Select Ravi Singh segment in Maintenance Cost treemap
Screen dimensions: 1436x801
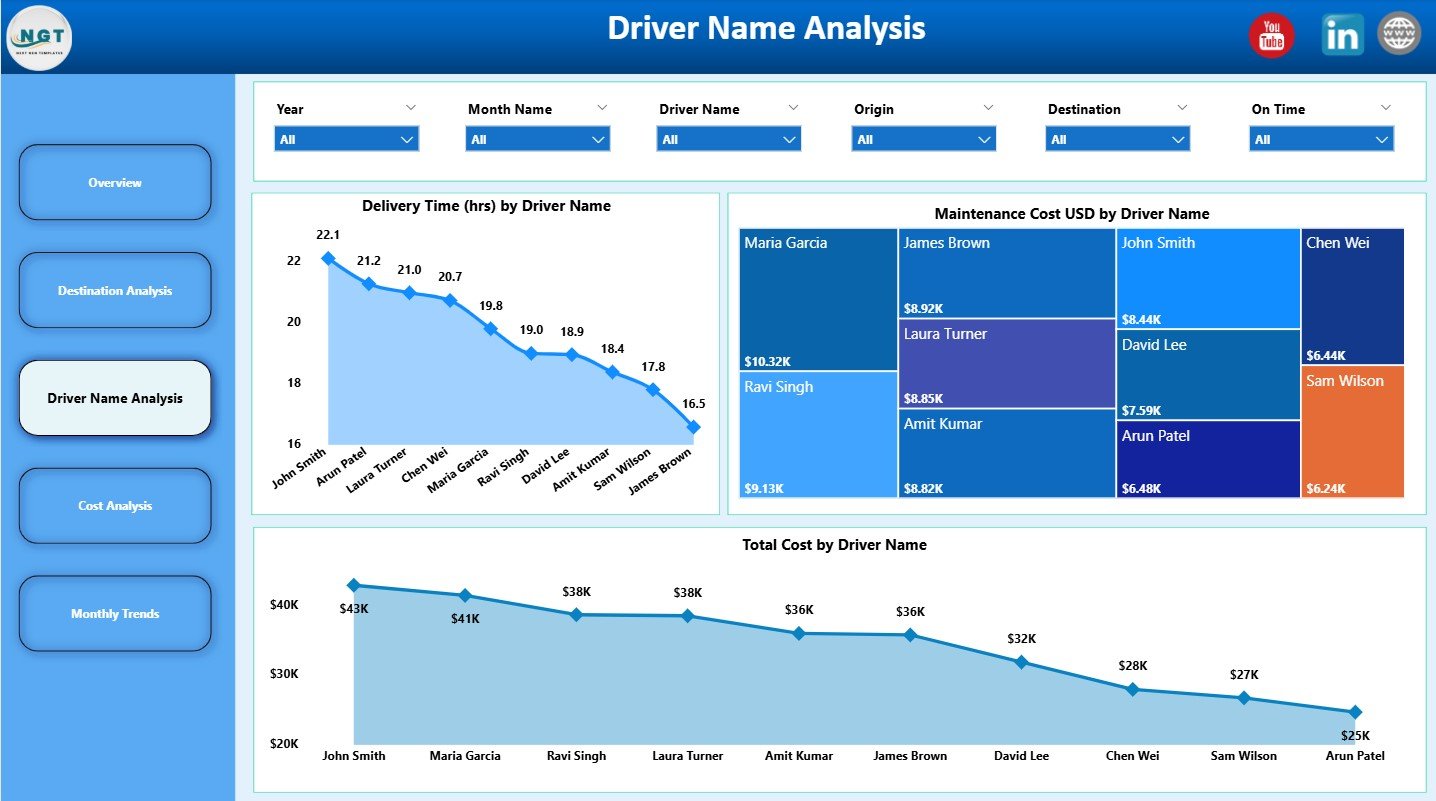(x=817, y=435)
